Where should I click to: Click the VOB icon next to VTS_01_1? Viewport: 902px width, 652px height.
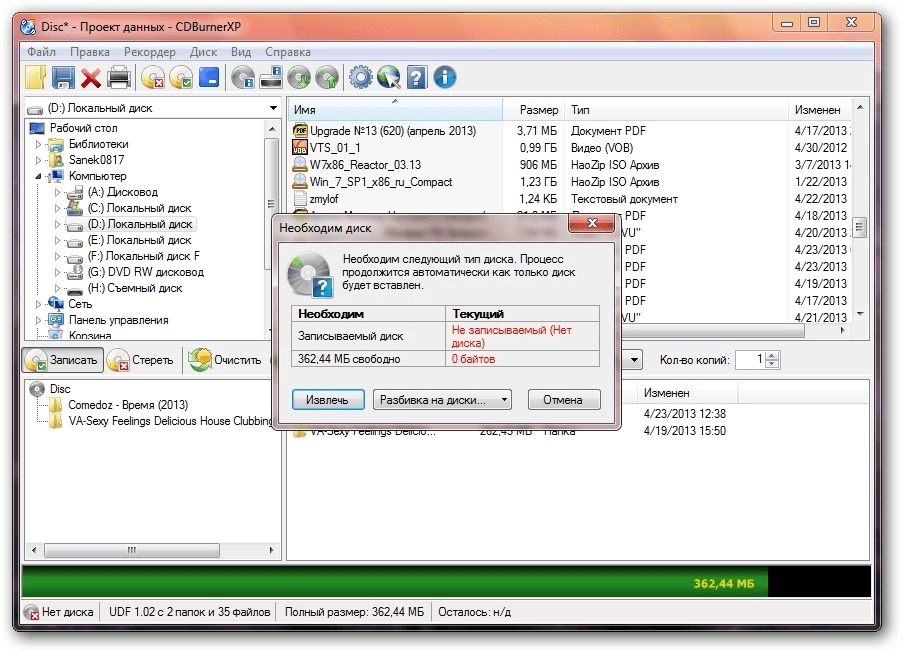click(300, 148)
